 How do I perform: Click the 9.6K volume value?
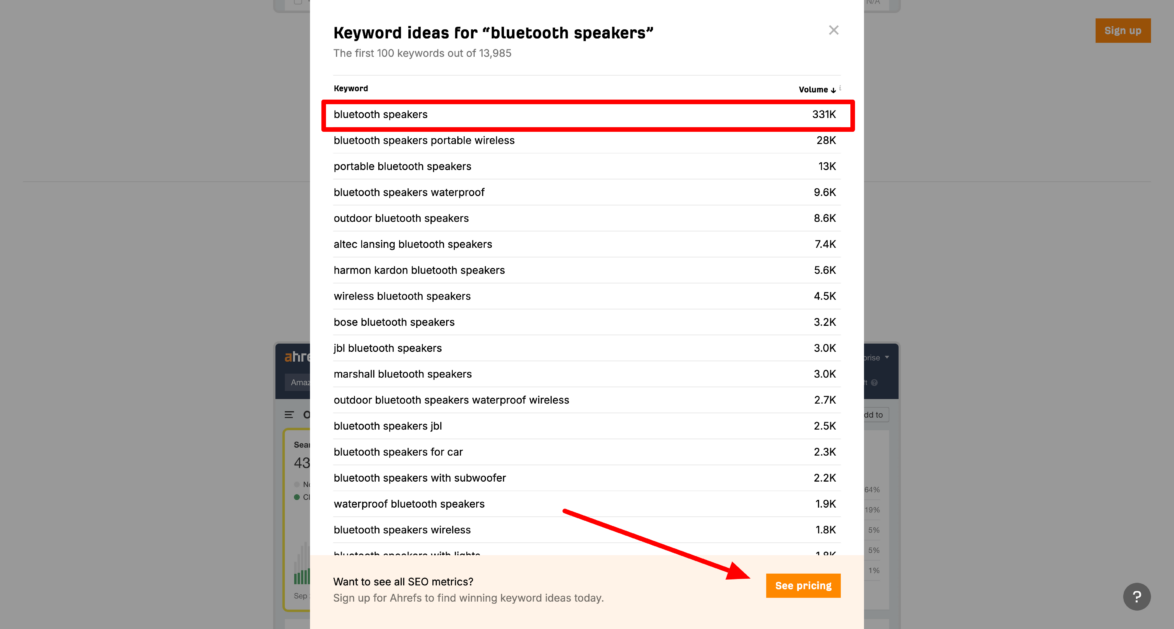coord(824,192)
